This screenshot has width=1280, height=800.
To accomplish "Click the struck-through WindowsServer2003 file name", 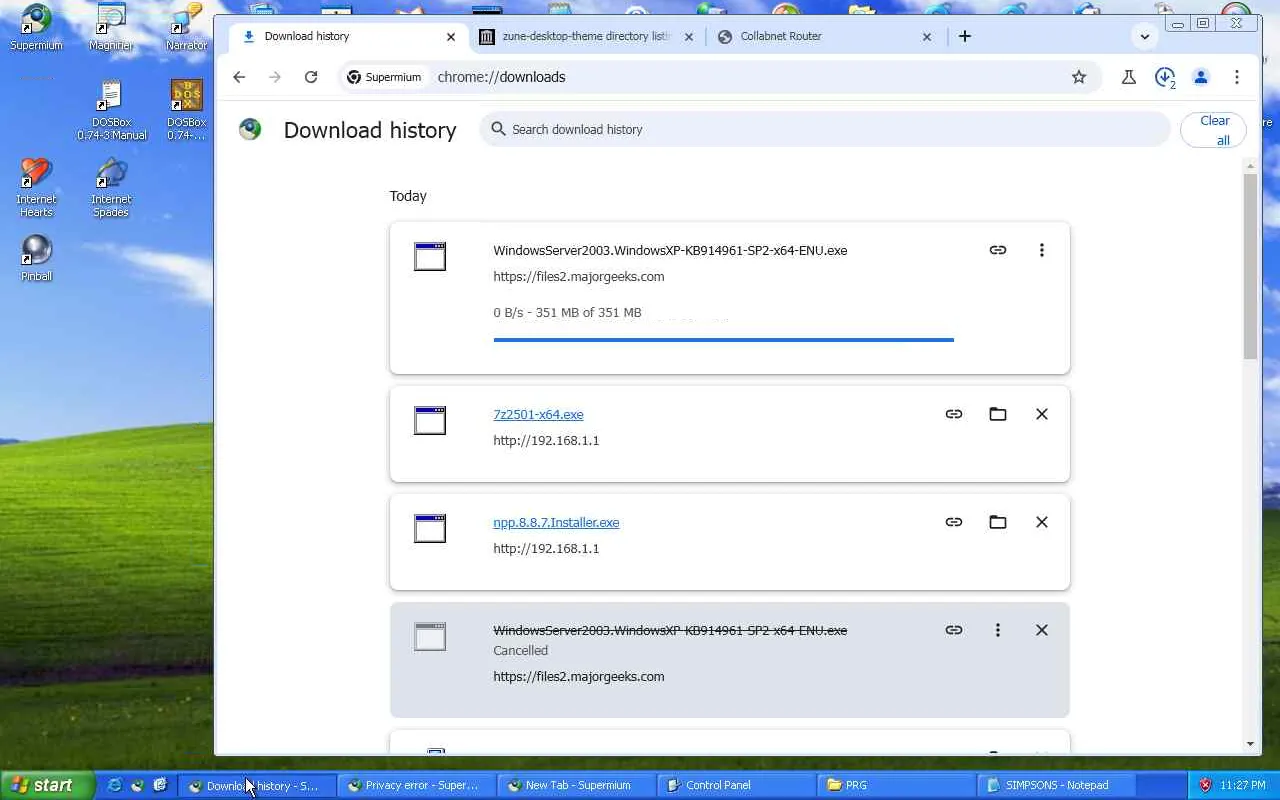I will (x=670, y=630).
